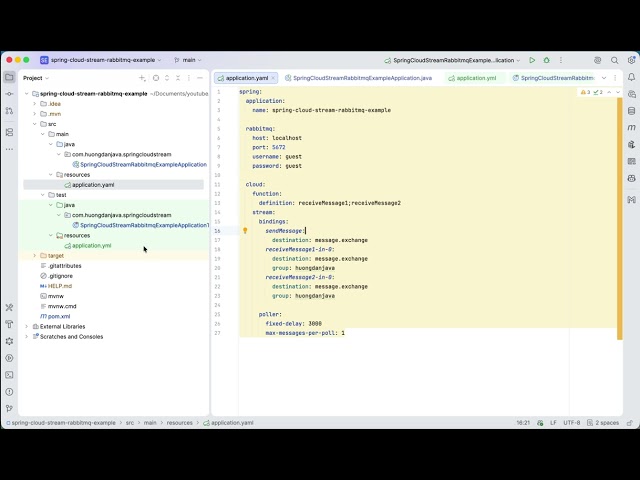
Task: Open the Commit tool window icon
Action: click(x=9, y=94)
